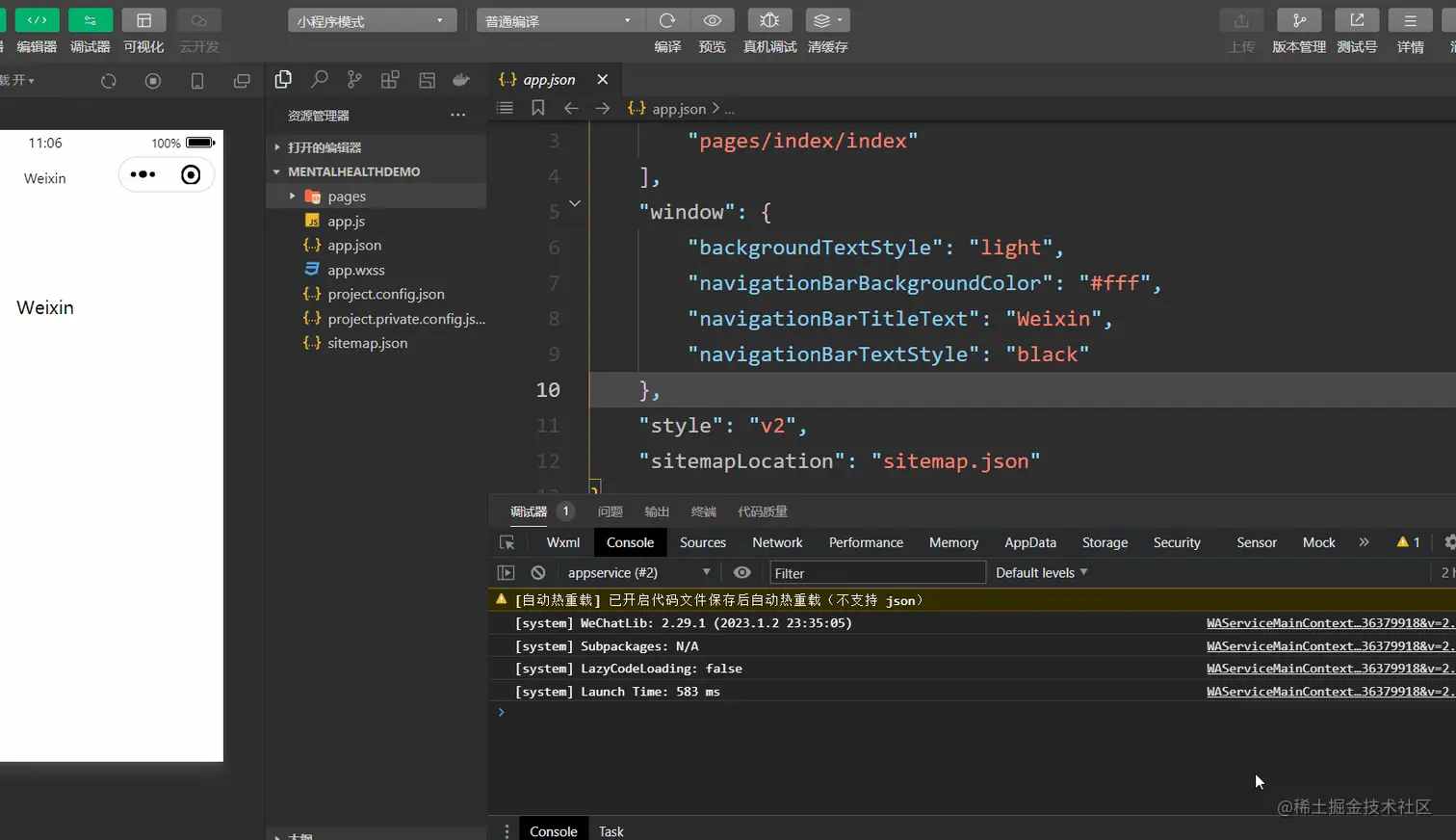This screenshot has height=840, width=1456.
Task: Open sitemap.json in the file explorer
Action: [367, 343]
